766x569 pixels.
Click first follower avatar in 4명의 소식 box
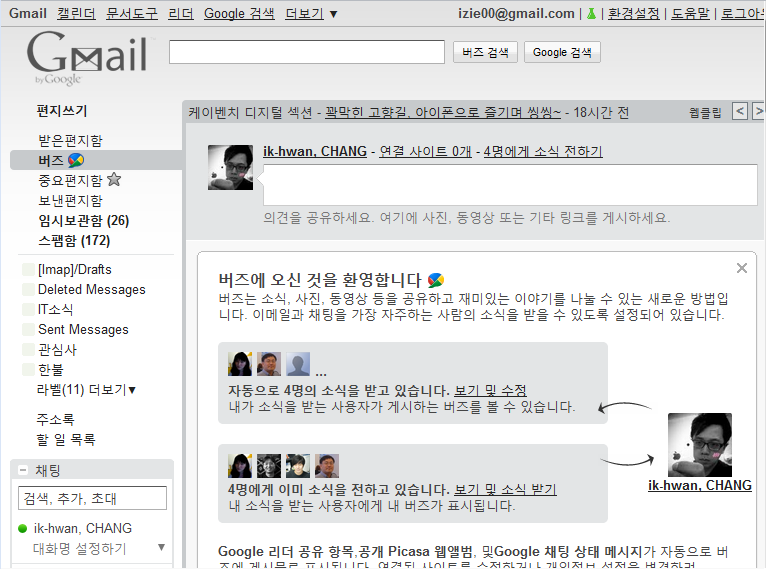[x=240, y=364]
